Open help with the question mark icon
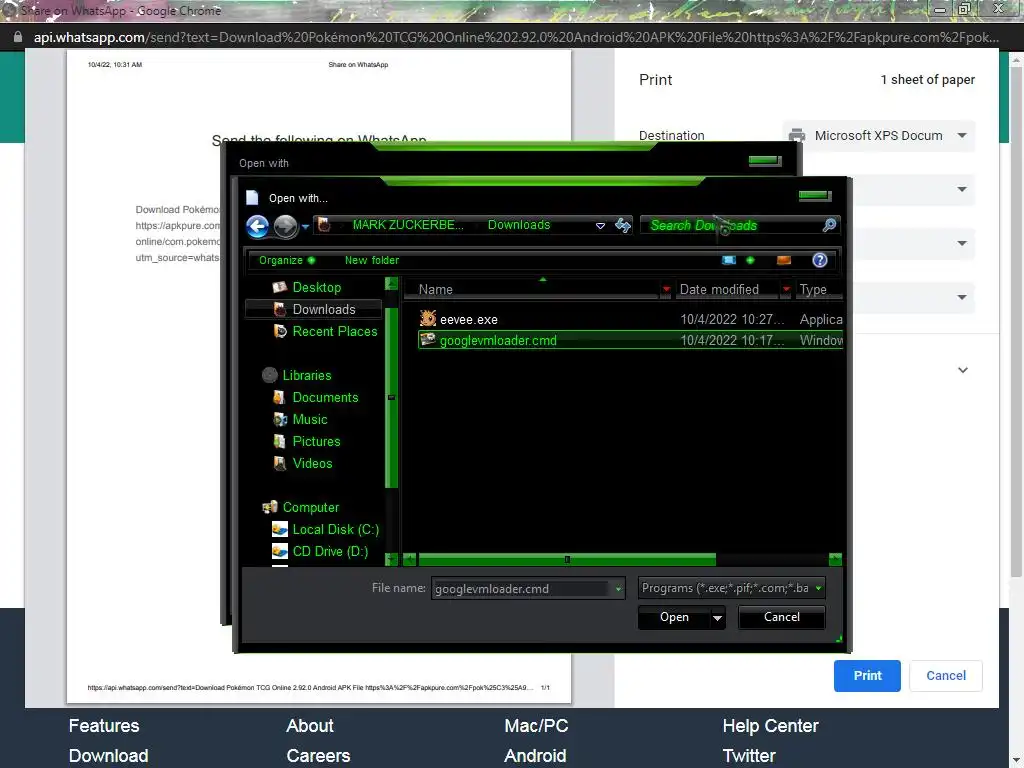The height and width of the screenshot is (768, 1024). point(820,260)
